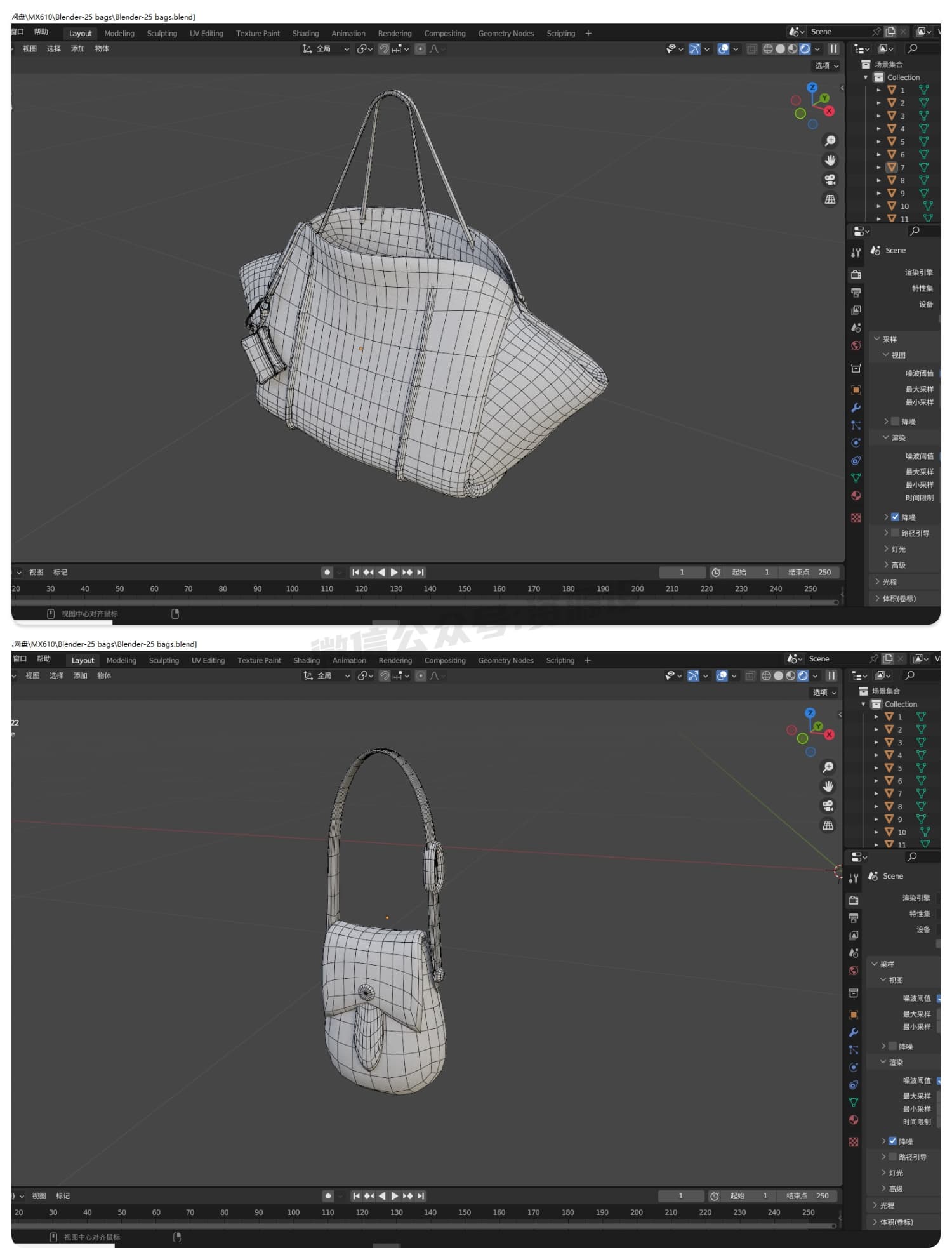Play animation in reverse in shoulder-bag timeline
This screenshot has width=952, height=1248.
[382, 1195]
